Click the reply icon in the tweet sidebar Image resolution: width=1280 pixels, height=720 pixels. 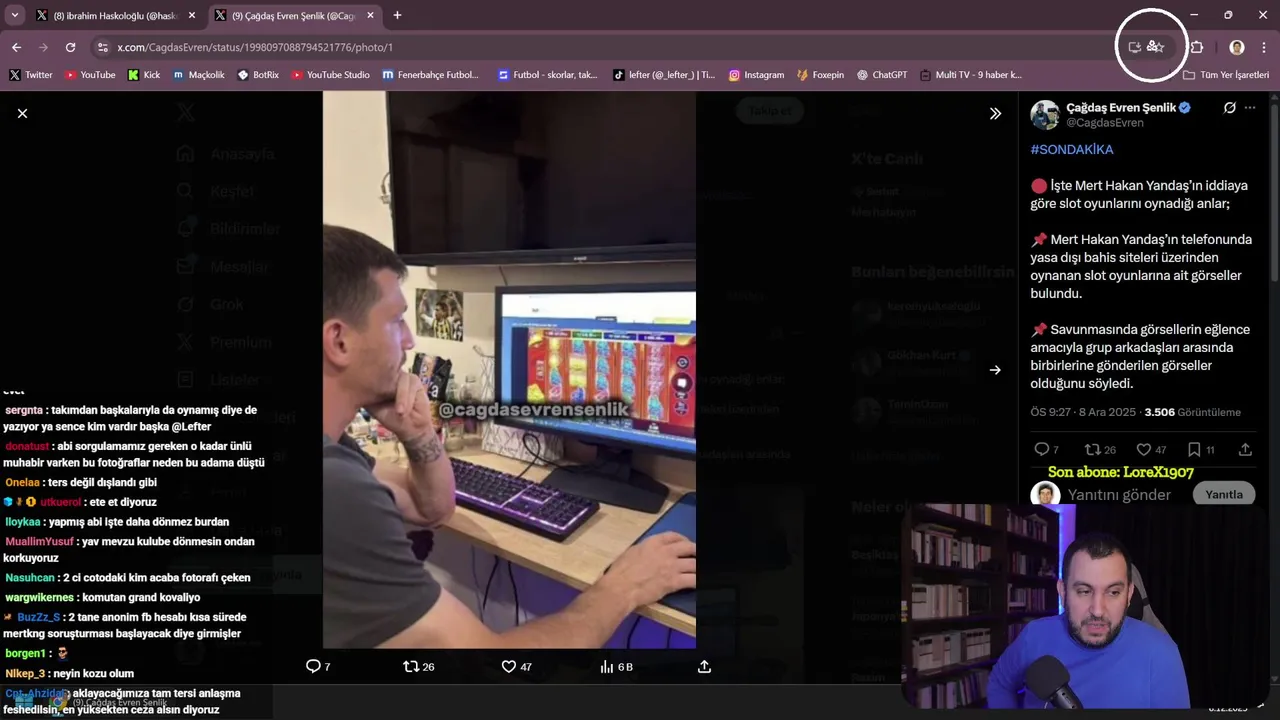(1042, 449)
